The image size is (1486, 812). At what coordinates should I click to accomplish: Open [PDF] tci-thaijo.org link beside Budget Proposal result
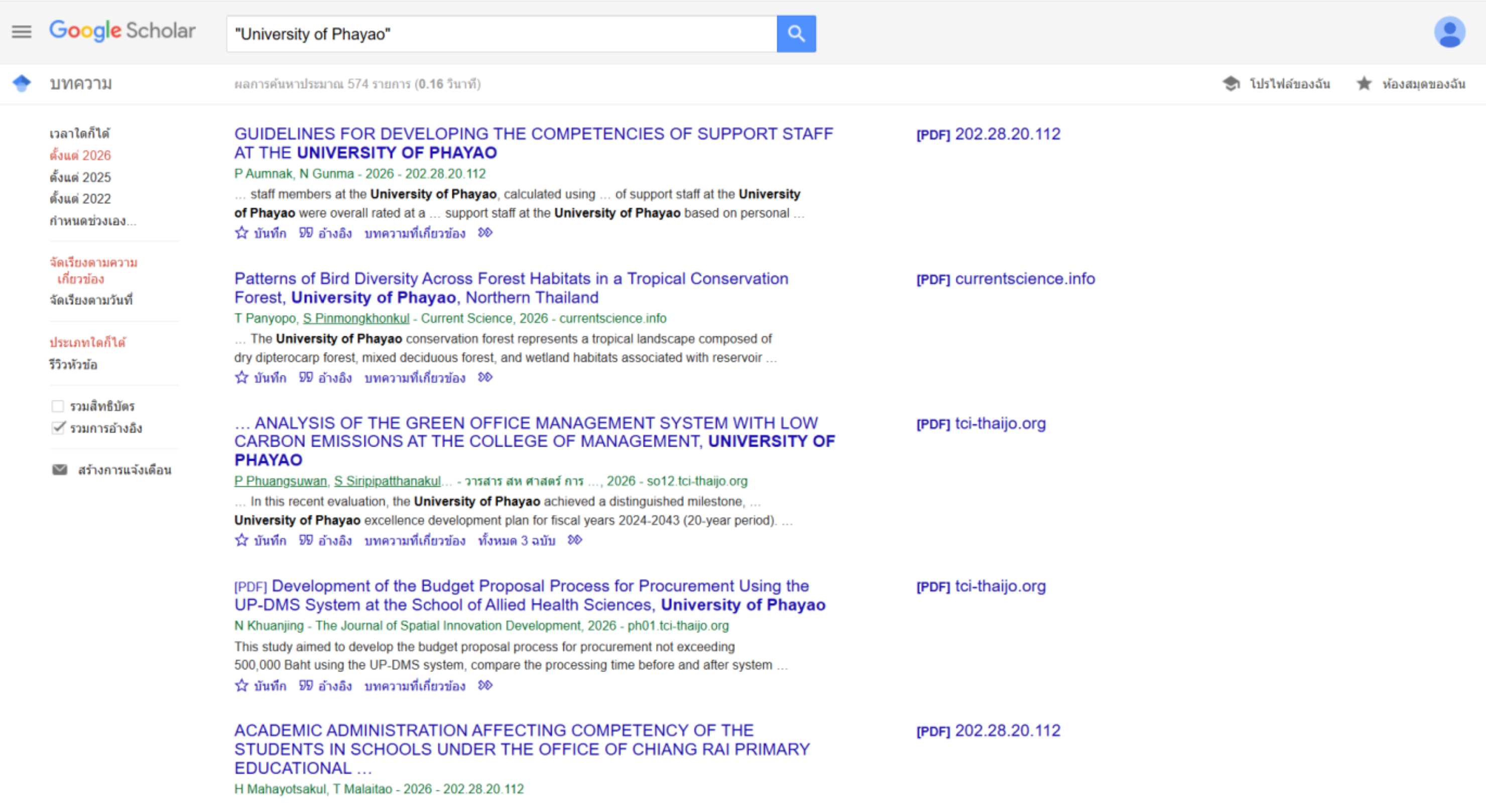pyautogui.click(x=980, y=586)
